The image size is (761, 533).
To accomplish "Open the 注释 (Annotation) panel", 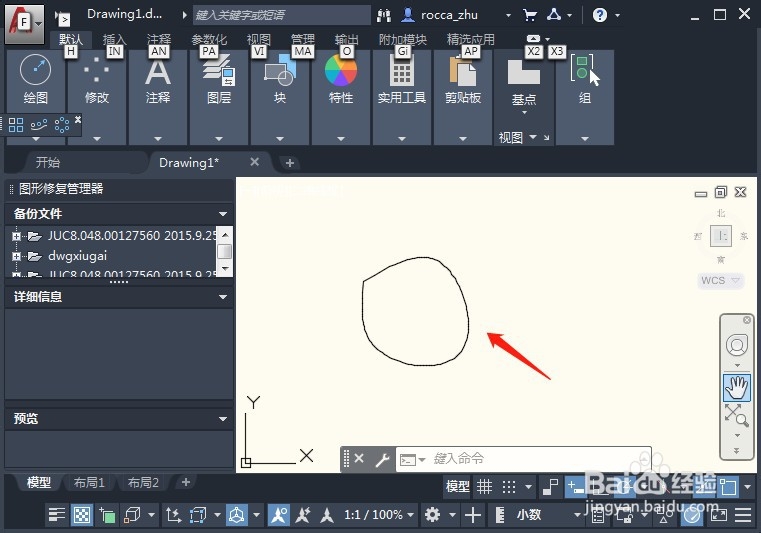I will tap(158, 97).
